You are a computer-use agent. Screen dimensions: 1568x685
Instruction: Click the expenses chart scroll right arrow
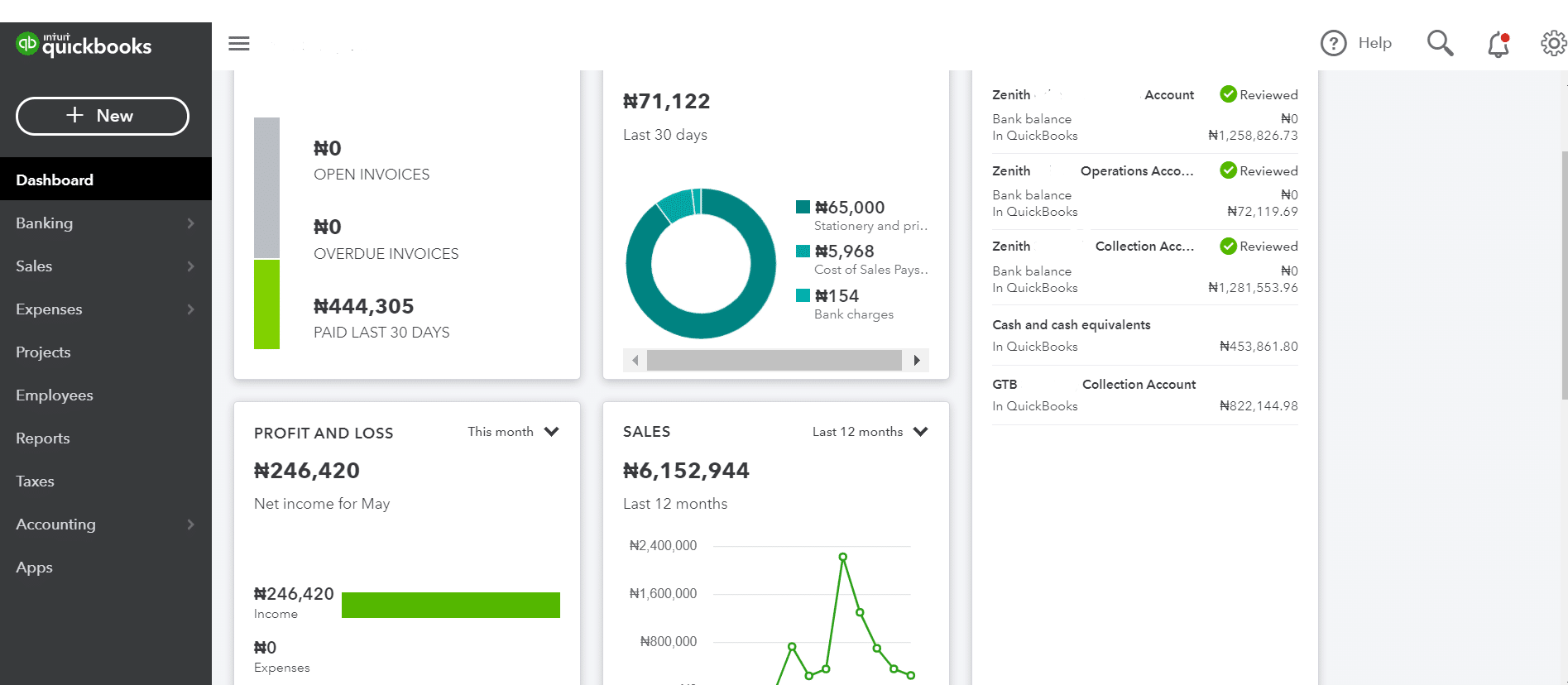916,360
